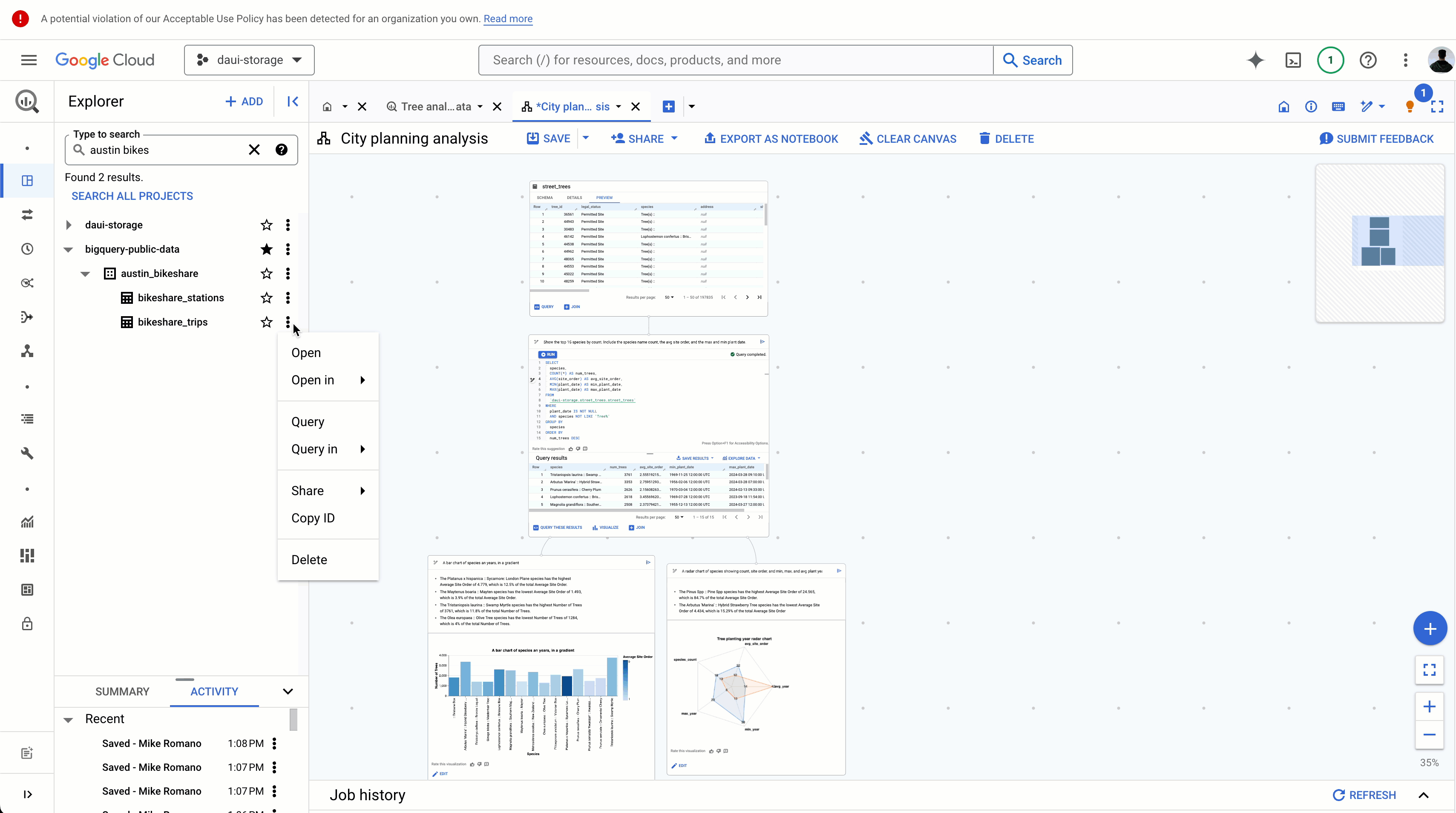The image size is (1456, 813).
Task: Toggle favorite star for bikeshare_stations
Action: [266, 297]
